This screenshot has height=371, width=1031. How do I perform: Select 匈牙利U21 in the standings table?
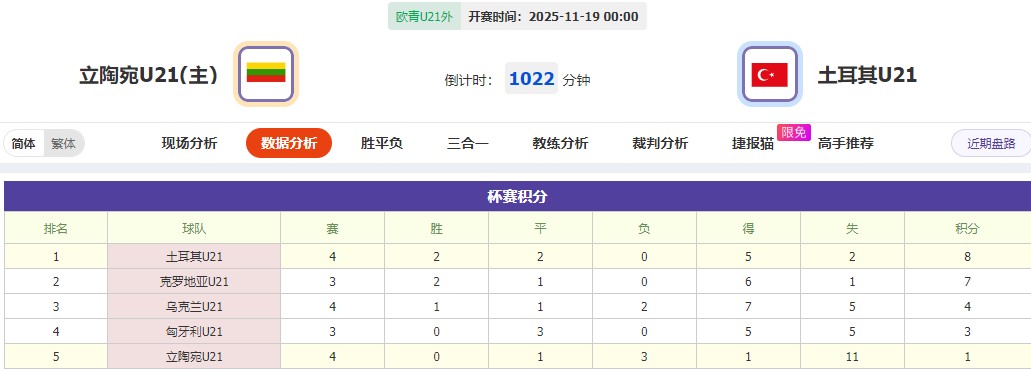(194, 332)
